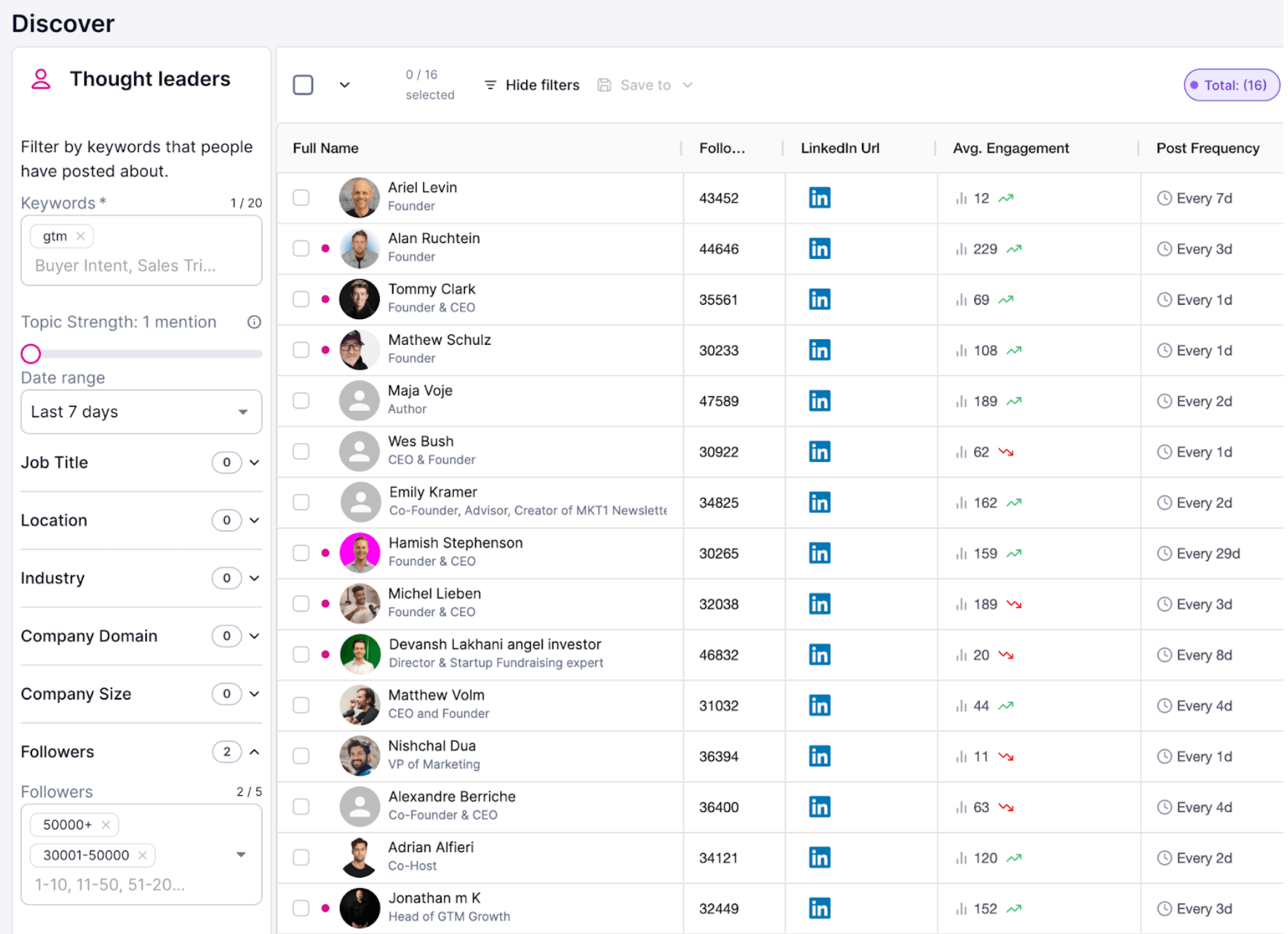Image resolution: width=1288 pixels, height=934 pixels.
Task: Collapse the Followers filter section
Action: 254,752
